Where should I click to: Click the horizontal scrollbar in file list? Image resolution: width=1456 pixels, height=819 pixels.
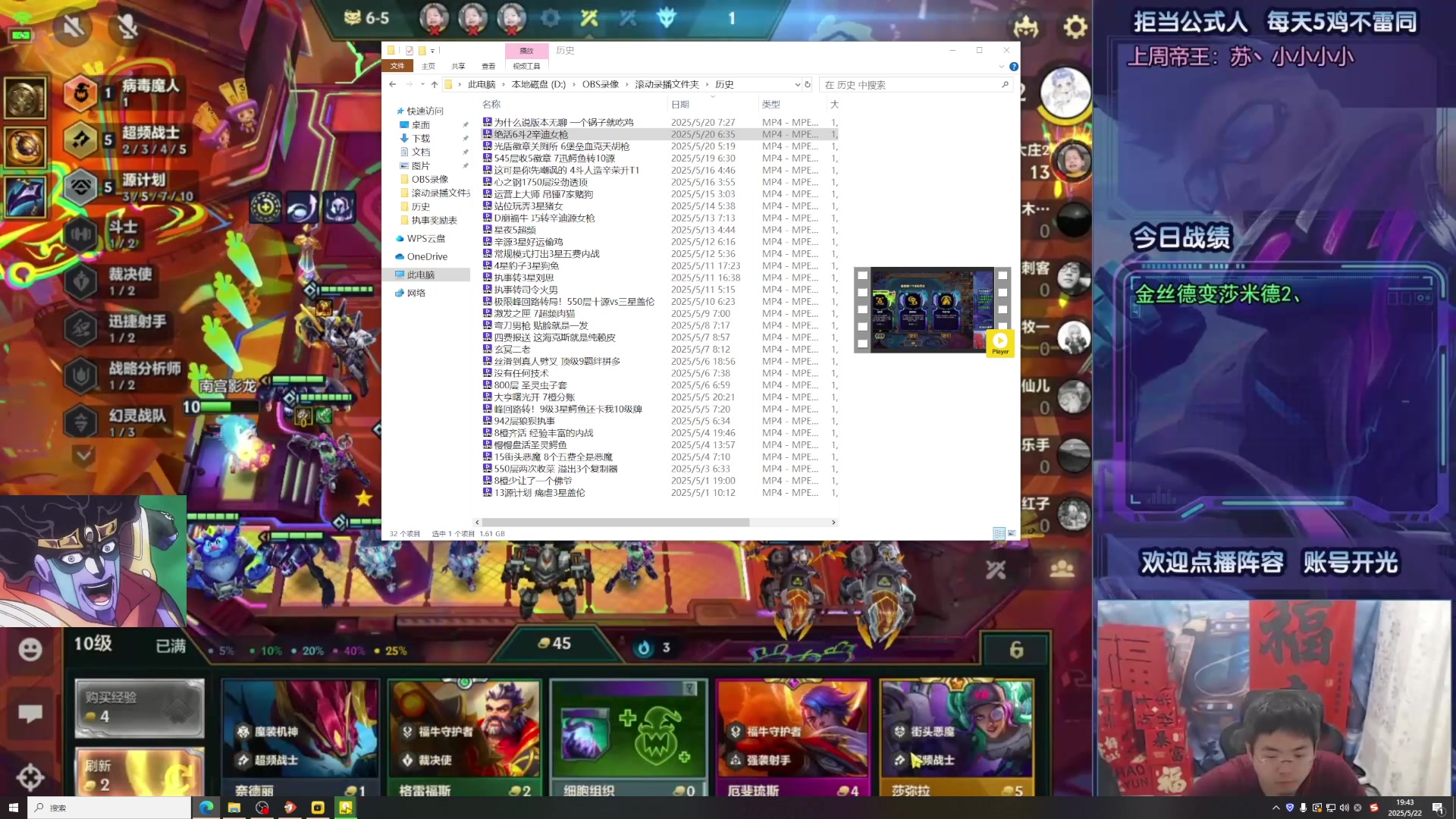615,522
